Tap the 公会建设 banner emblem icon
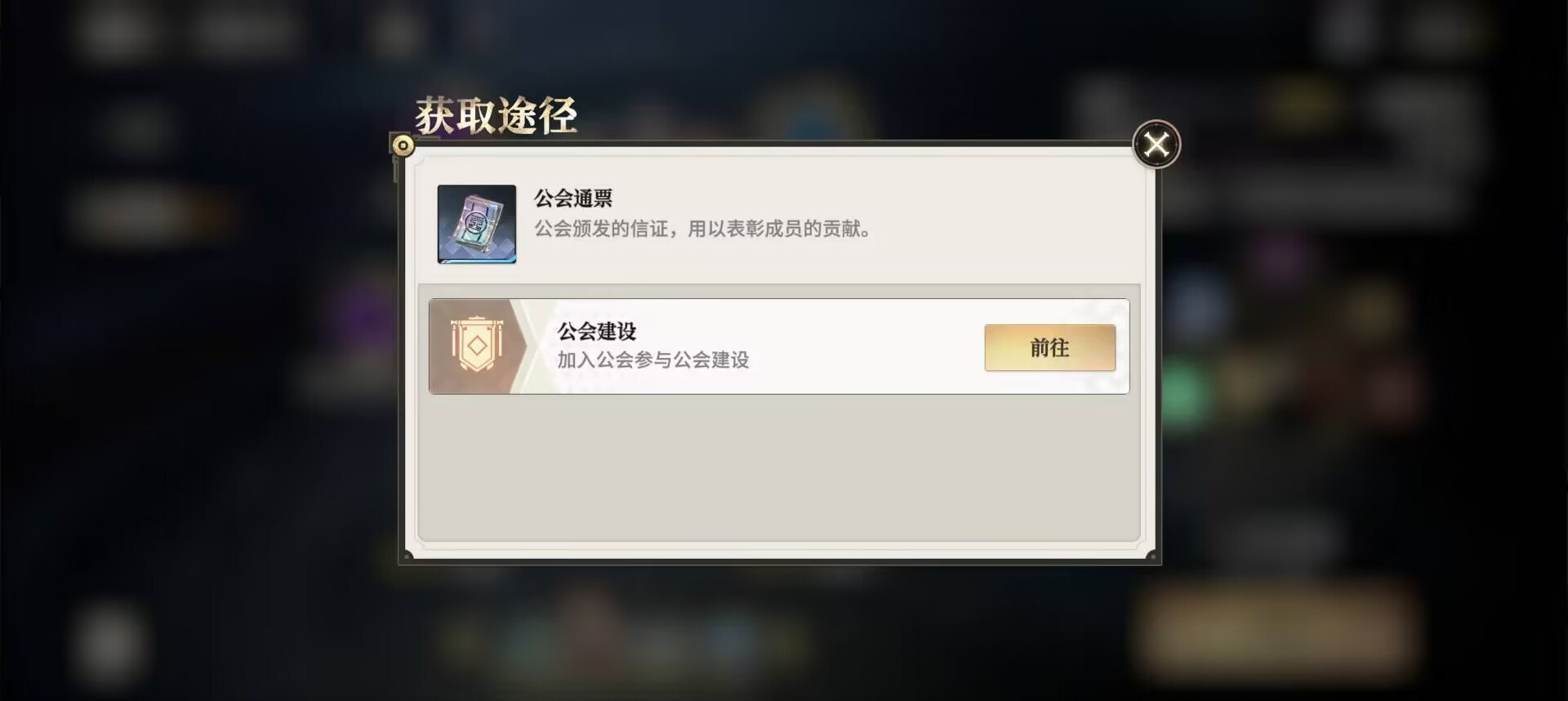This screenshot has width=1568, height=701. (x=477, y=346)
